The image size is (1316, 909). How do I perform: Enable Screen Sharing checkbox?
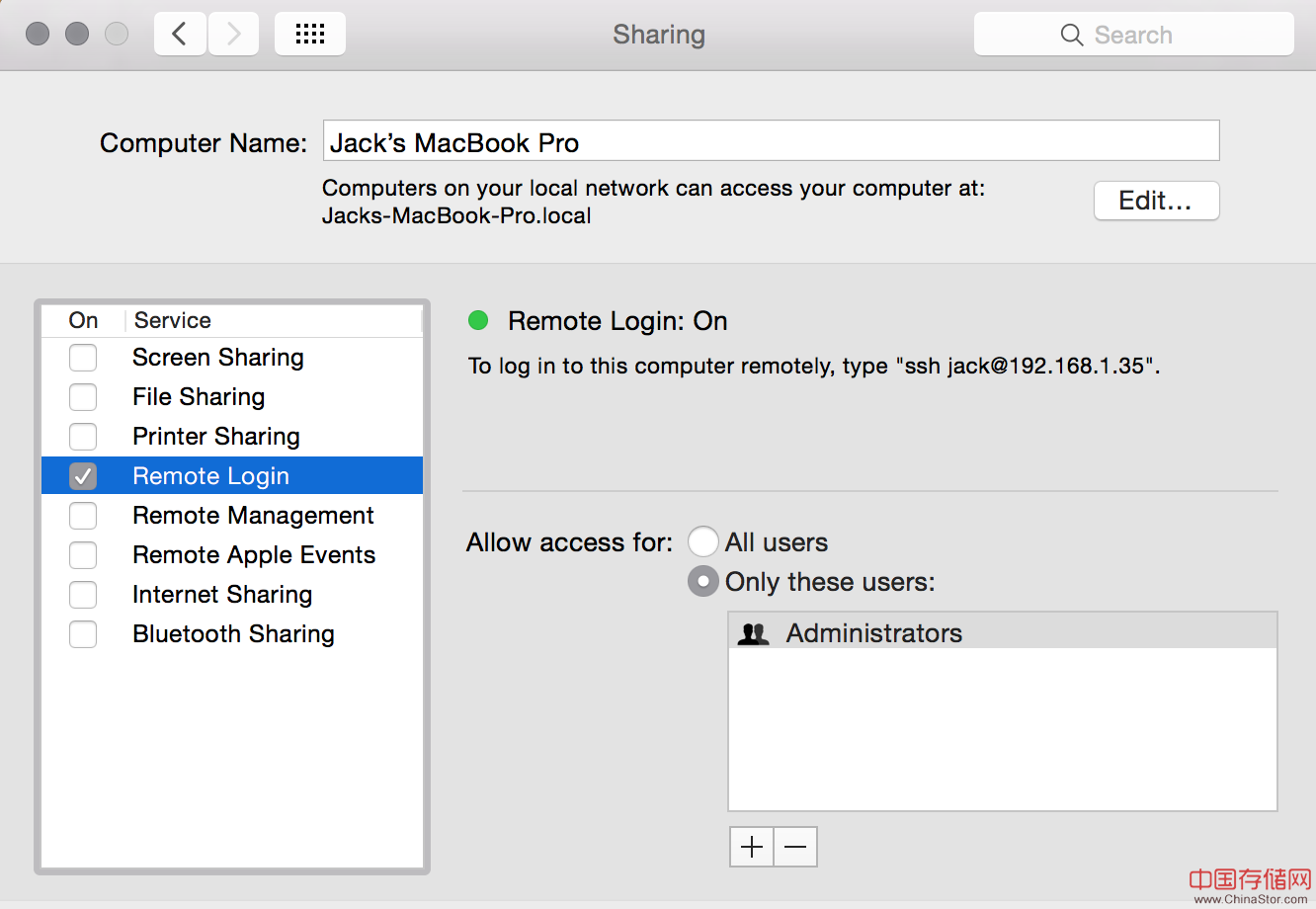(83, 358)
